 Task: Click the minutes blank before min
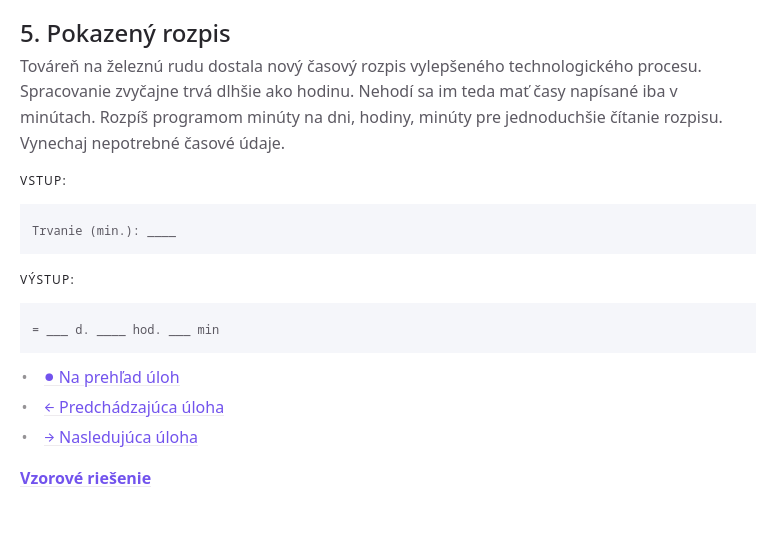pos(179,331)
